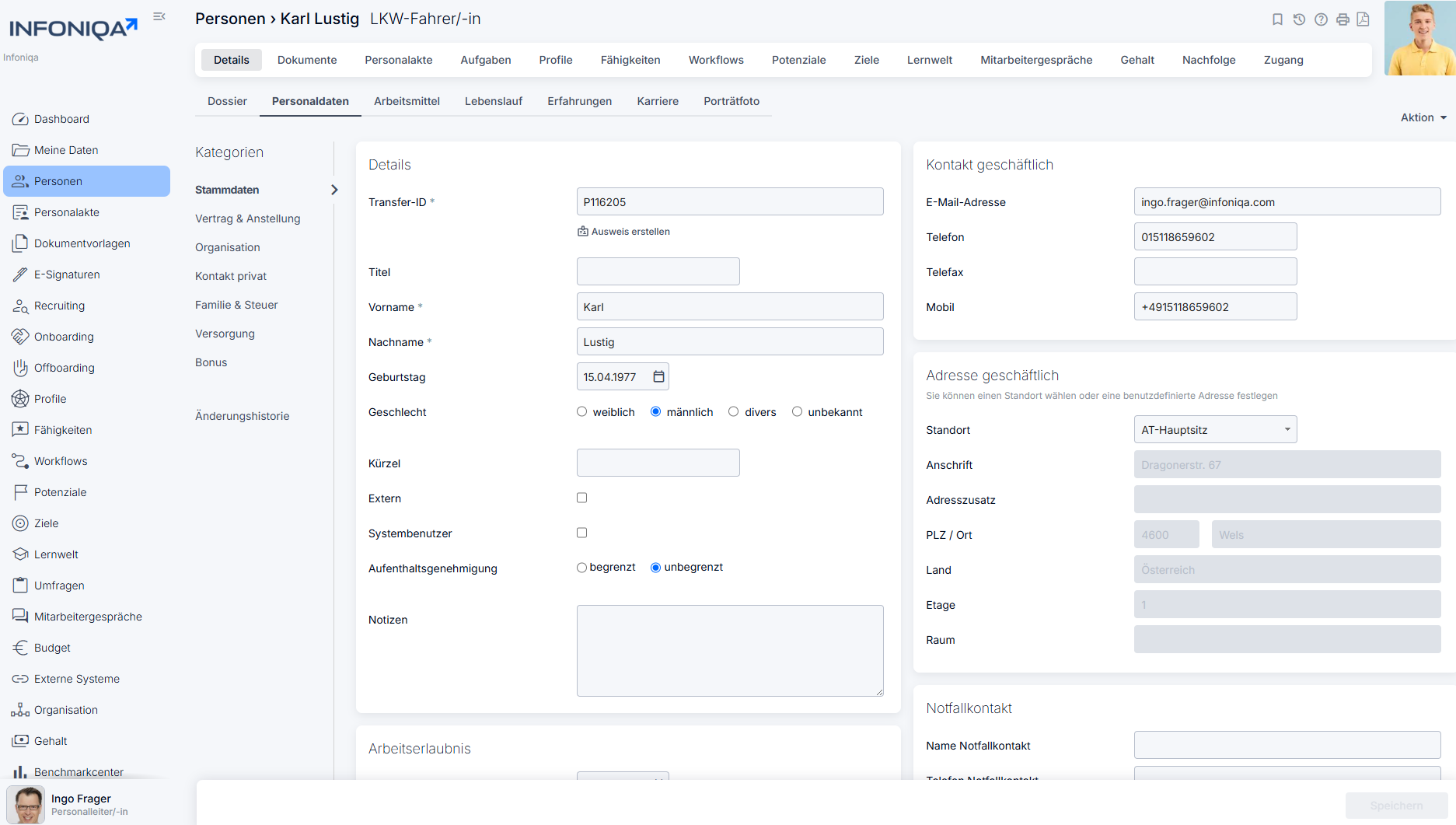Click the Ziele target icon
1456x825 pixels.
coord(20,523)
